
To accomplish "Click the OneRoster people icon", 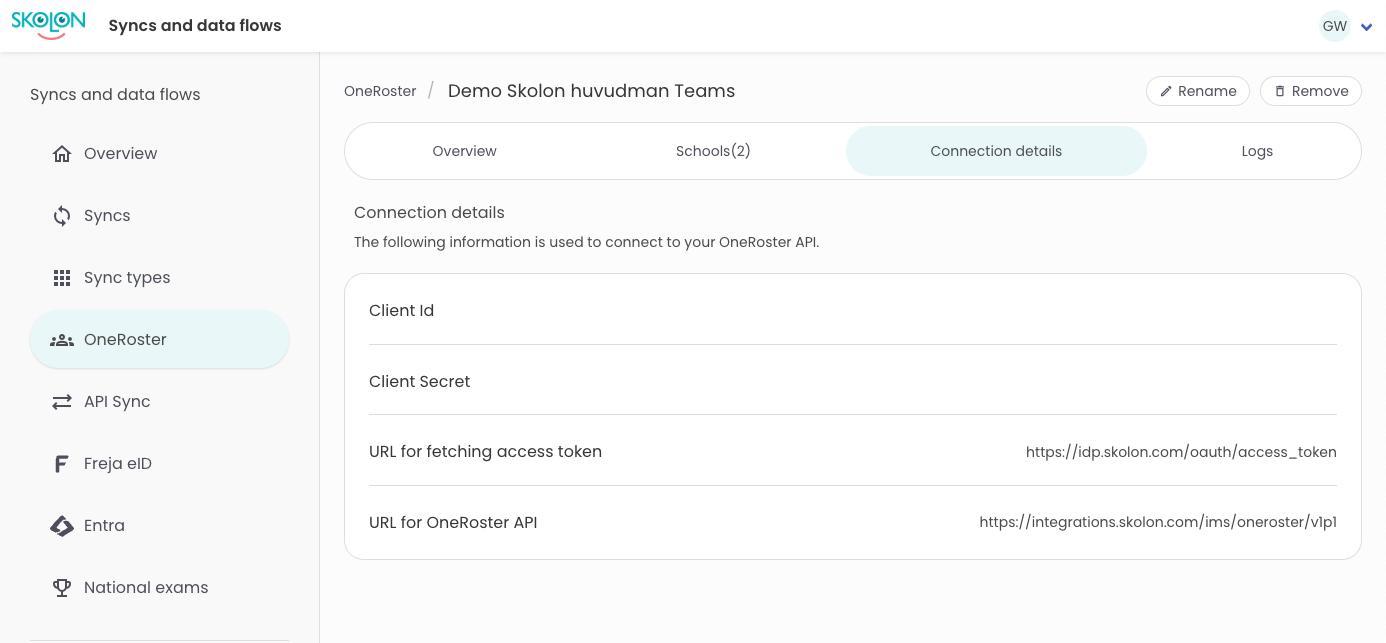I will [x=62, y=340].
